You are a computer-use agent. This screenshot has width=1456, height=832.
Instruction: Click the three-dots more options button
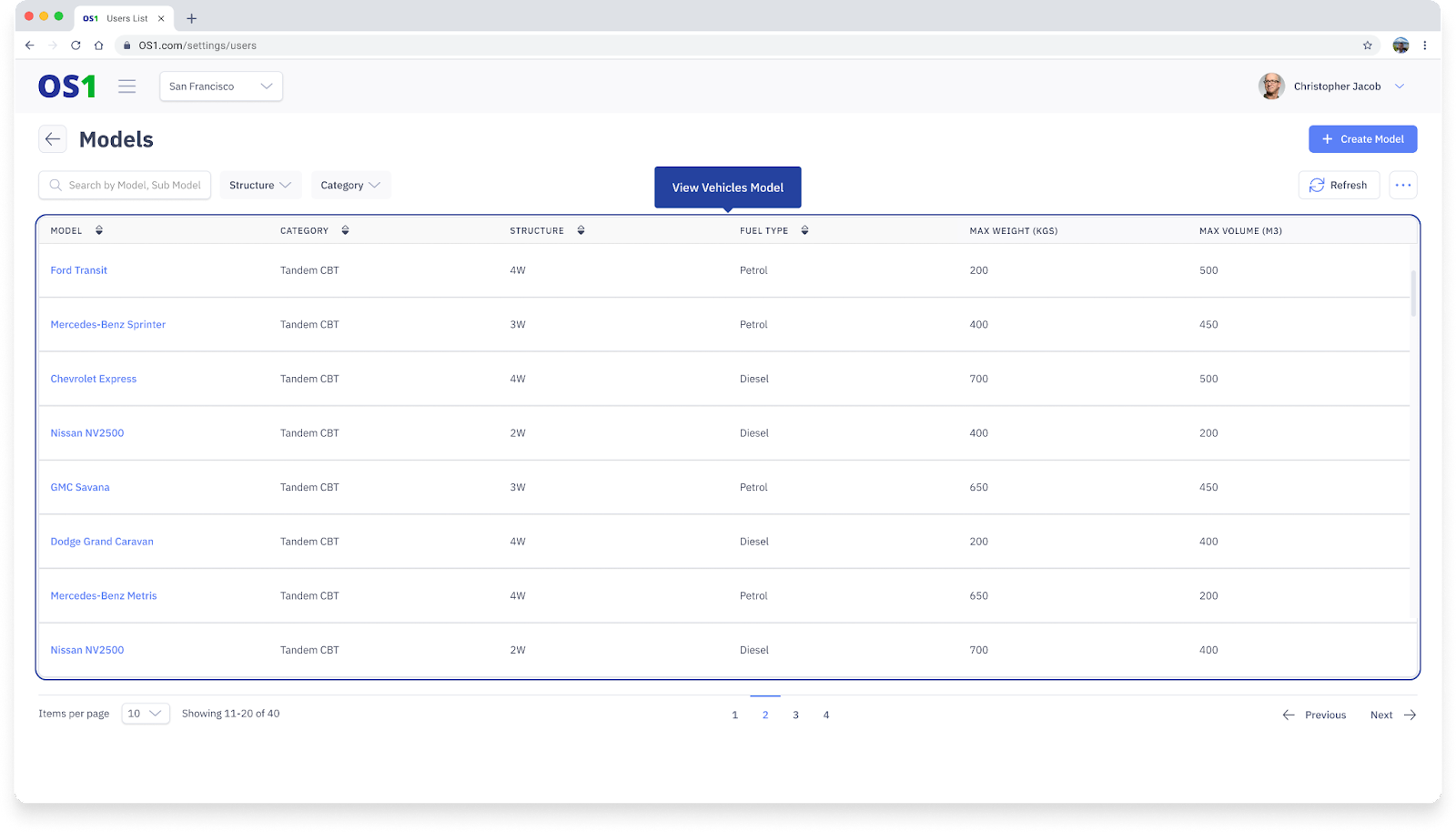[1402, 185]
